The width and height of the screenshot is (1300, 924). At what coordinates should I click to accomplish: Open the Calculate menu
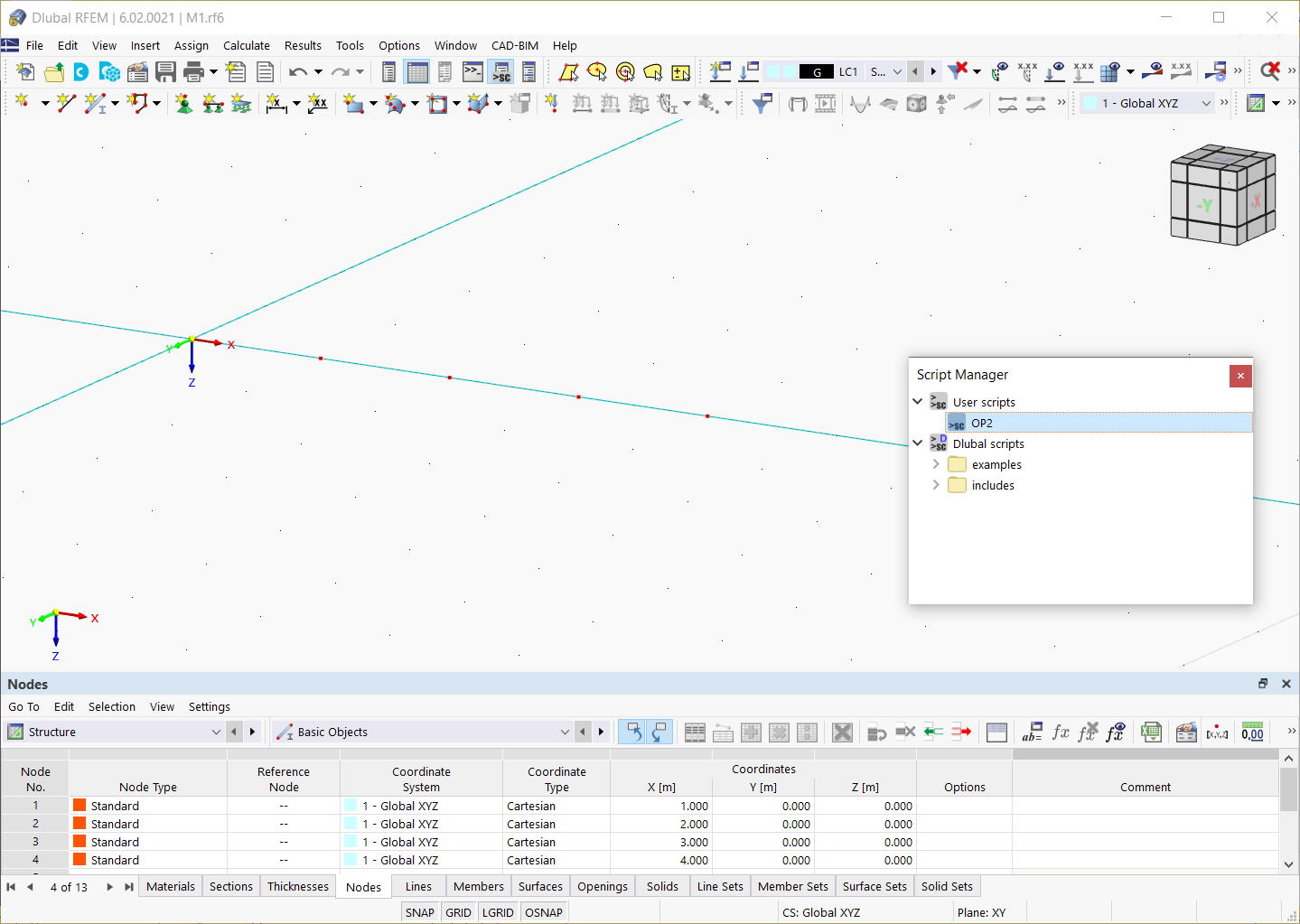[246, 45]
